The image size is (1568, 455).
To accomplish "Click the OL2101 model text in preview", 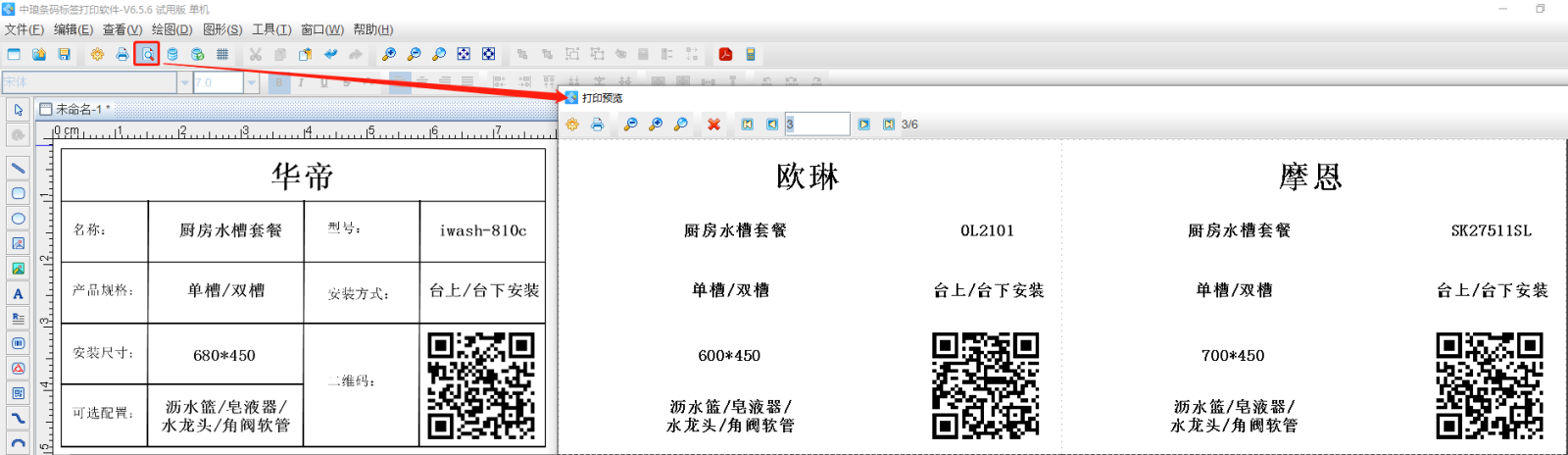I will click(987, 231).
